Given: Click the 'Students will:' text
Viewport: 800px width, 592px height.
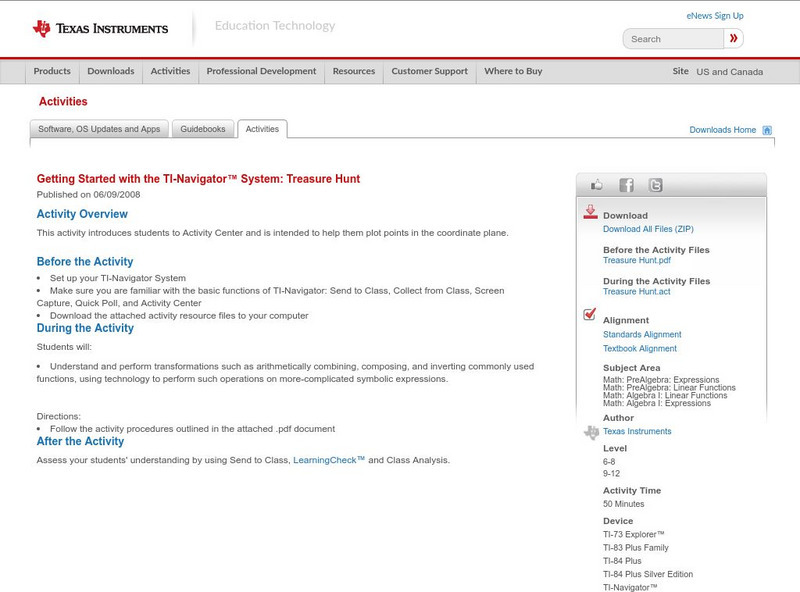Looking at the screenshot, I should coord(64,347).
